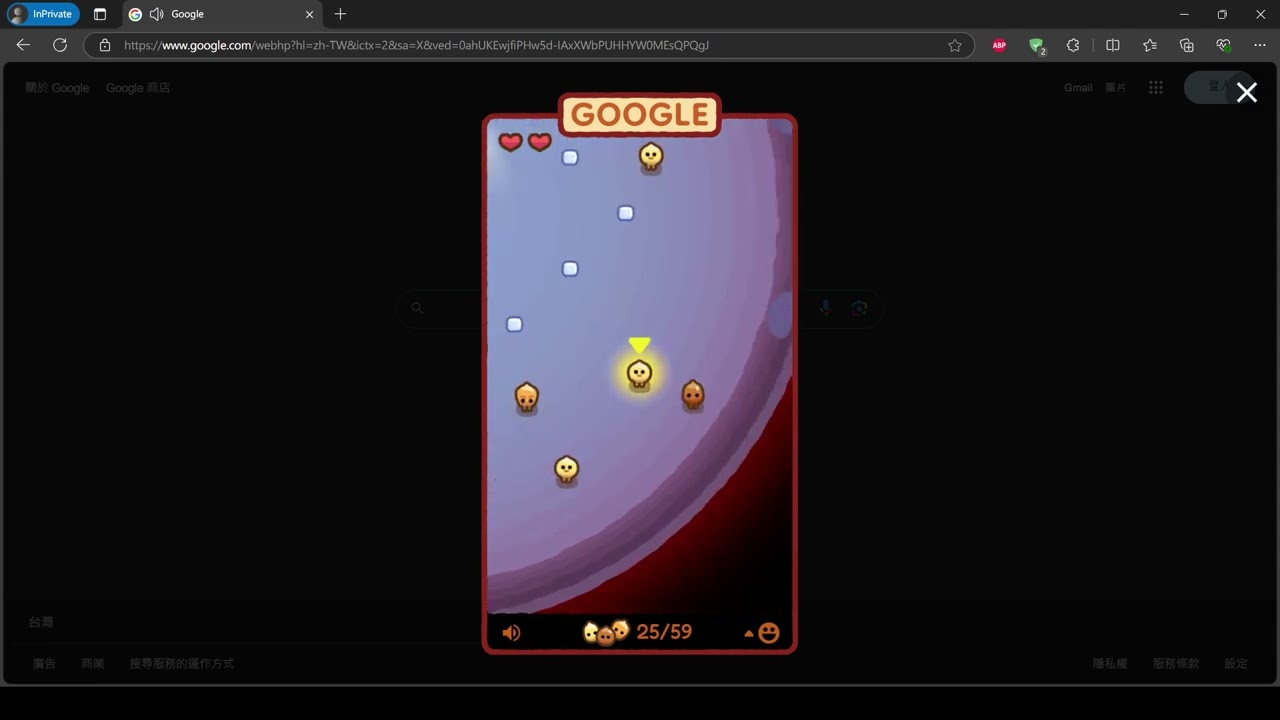Click the glowing highlighted skull ghost
Image resolution: width=1280 pixels, height=720 pixels.
pyautogui.click(x=639, y=374)
